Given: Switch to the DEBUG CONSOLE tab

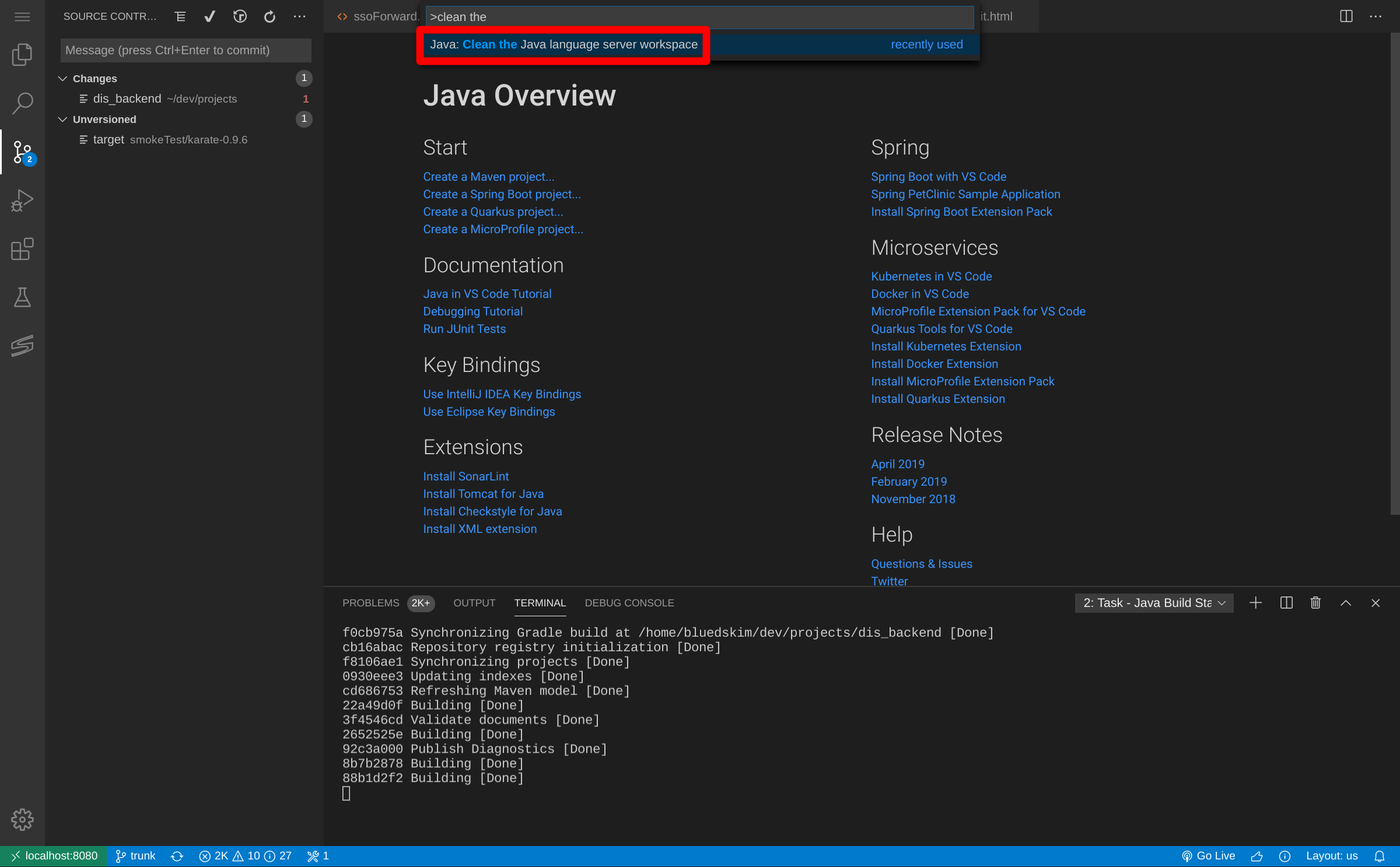Looking at the screenshot, I should point(629,603).
